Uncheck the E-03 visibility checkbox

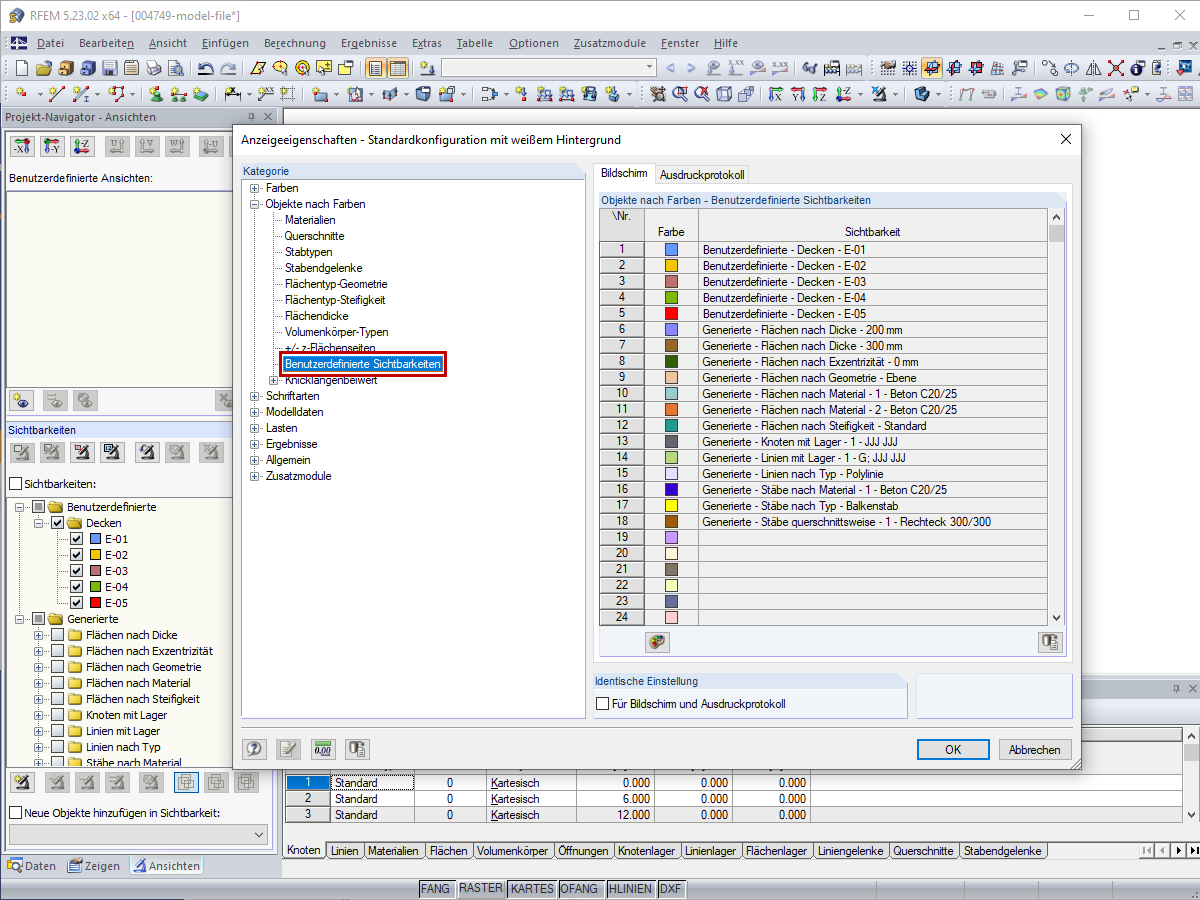(76, 571)
